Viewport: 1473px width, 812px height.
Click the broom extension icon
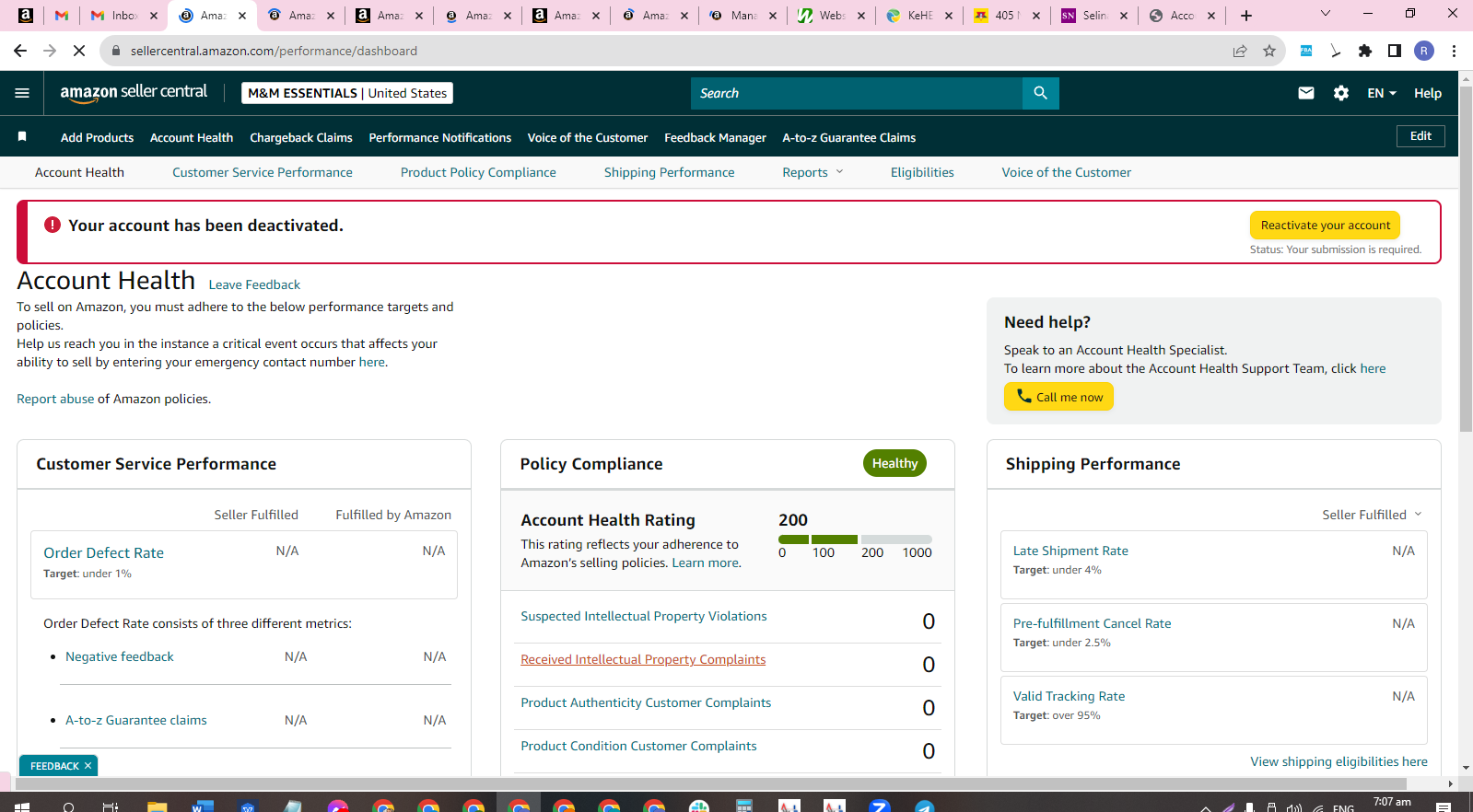1336,51
